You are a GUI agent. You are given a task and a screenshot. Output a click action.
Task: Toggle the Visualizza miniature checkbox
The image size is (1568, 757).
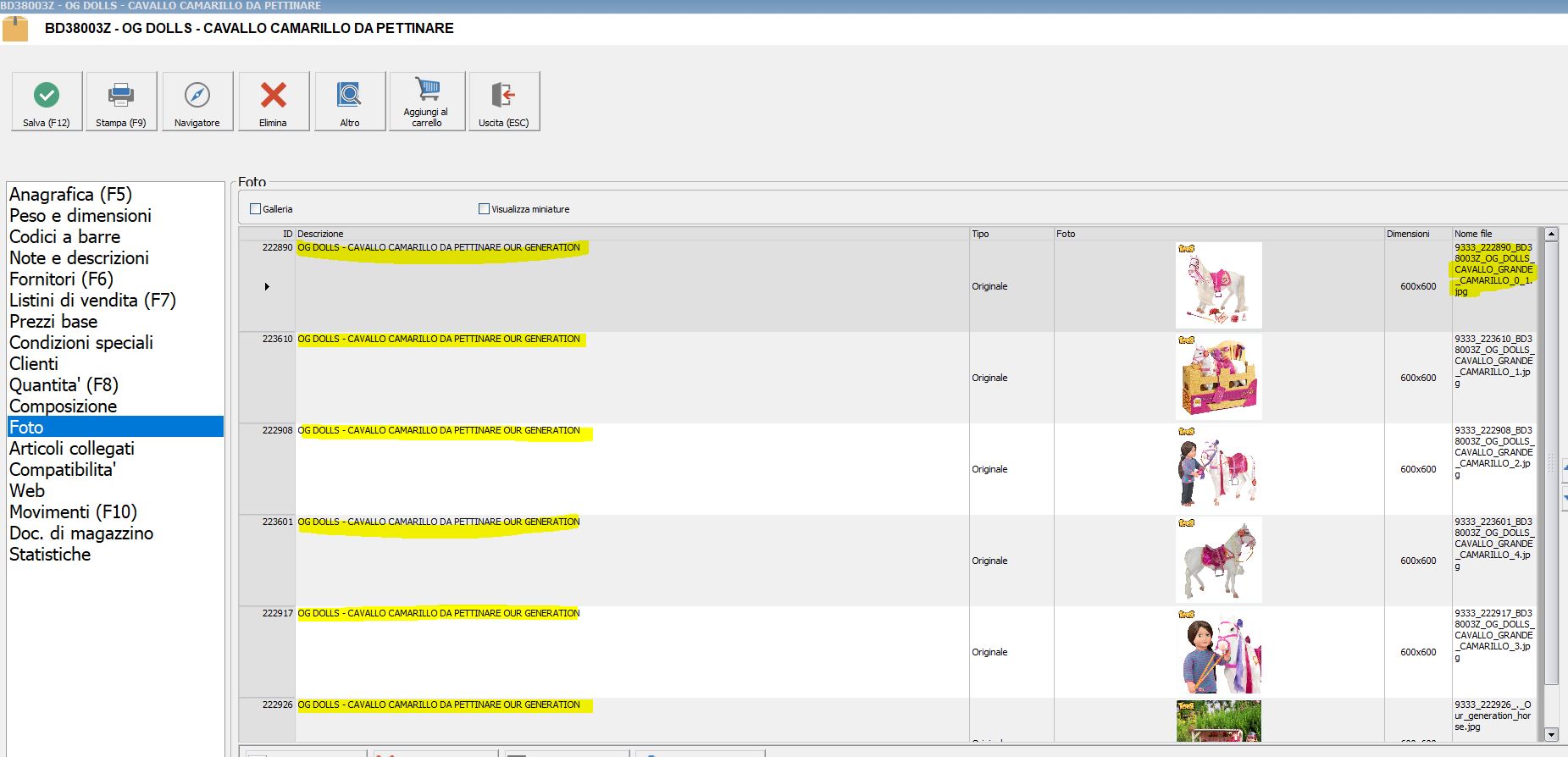click(485, 208)
